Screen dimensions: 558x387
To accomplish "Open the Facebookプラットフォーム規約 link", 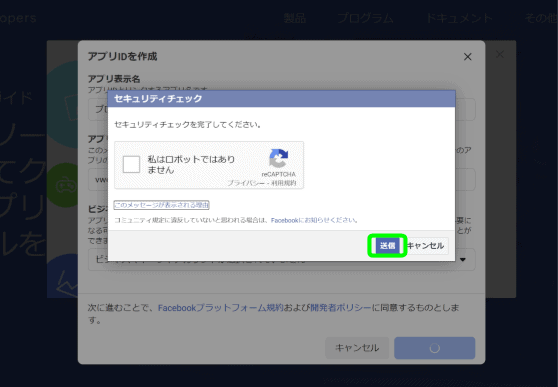I will (221, 308).
